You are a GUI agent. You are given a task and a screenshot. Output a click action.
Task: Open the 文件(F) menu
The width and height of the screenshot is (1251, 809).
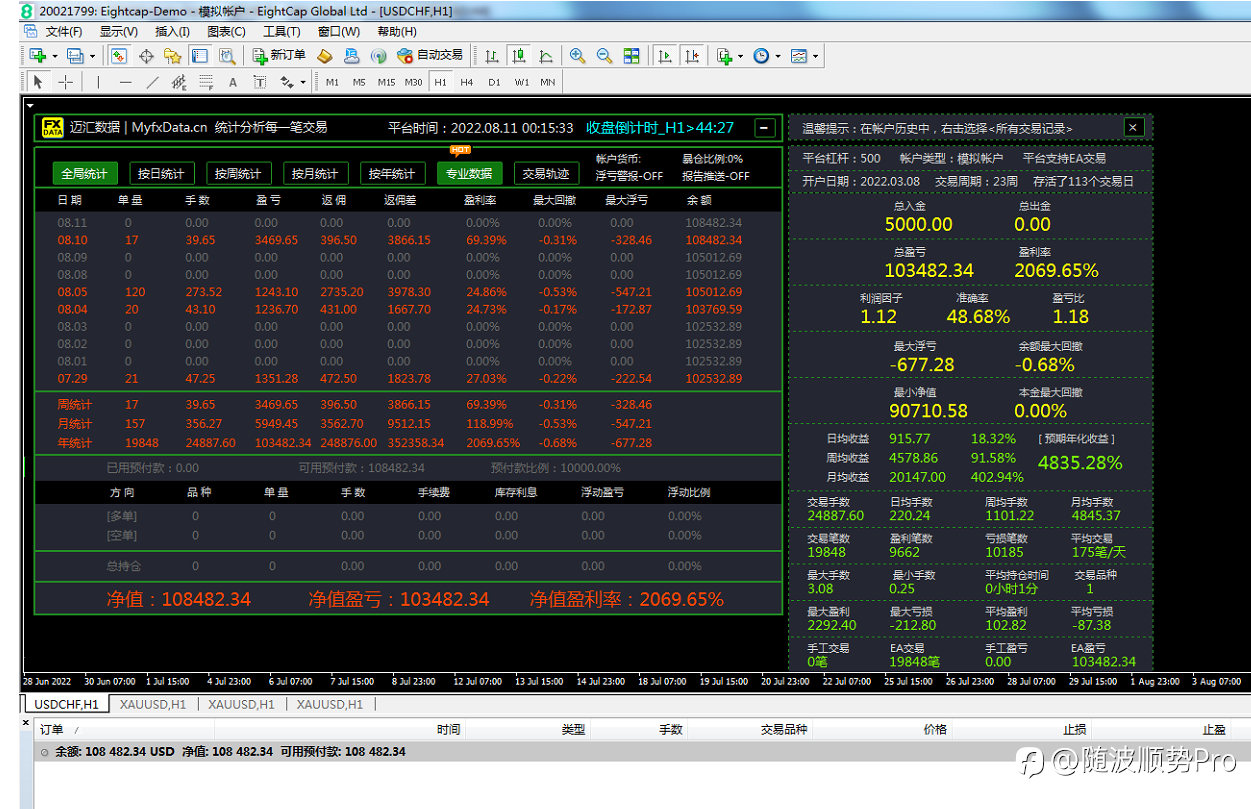coord(64,31)
